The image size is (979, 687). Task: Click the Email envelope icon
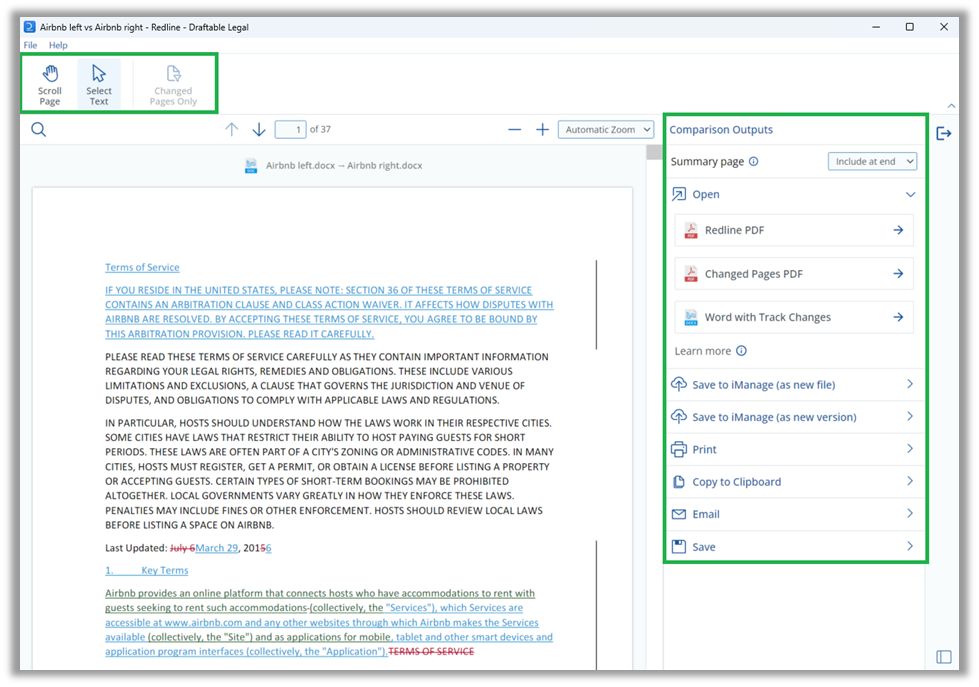[x=679, y=515]
